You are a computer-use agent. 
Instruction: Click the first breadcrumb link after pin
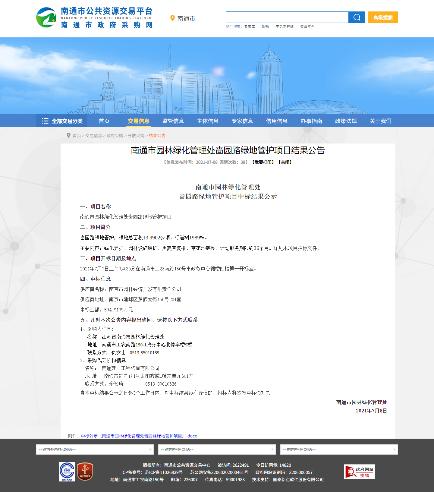(x=77, y=136)
